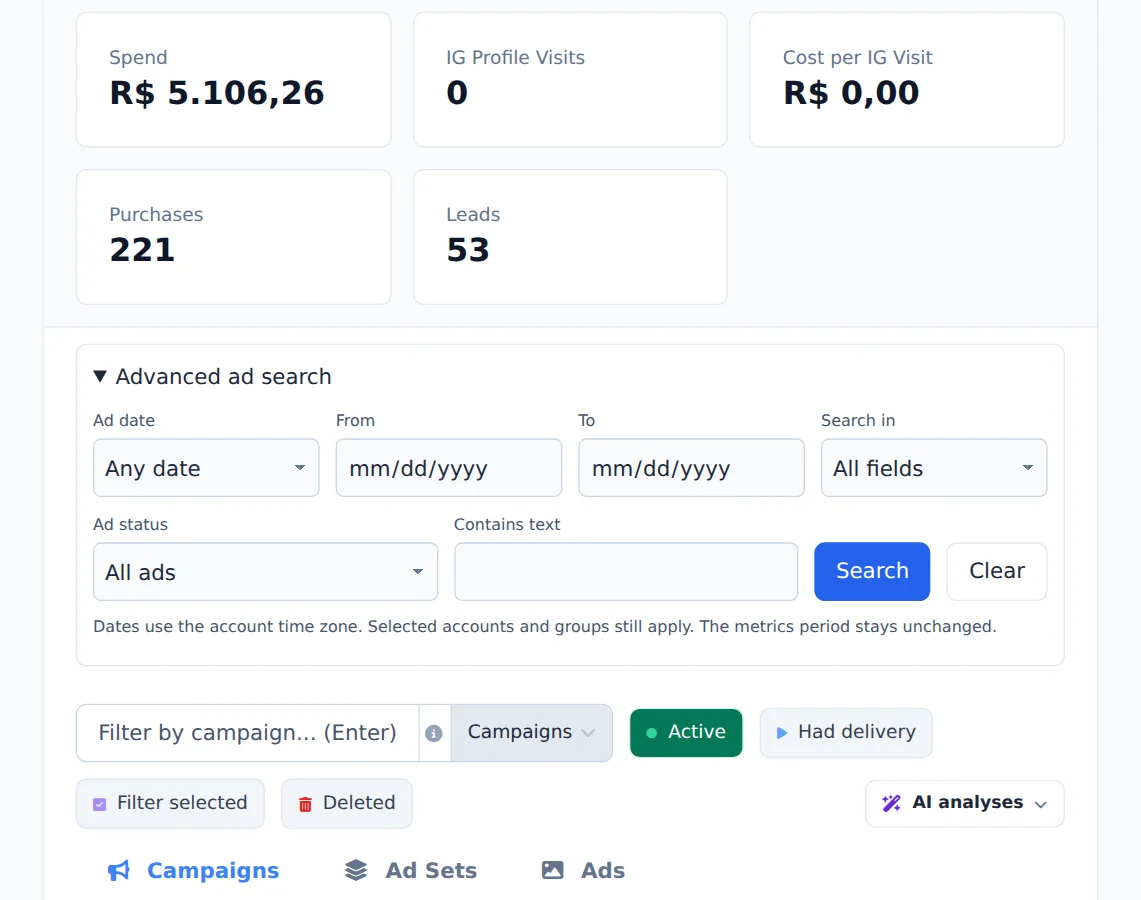Click the layers icon on Ad Sets tab
This screenshot has width=1141, height=900.
point(356,870)
